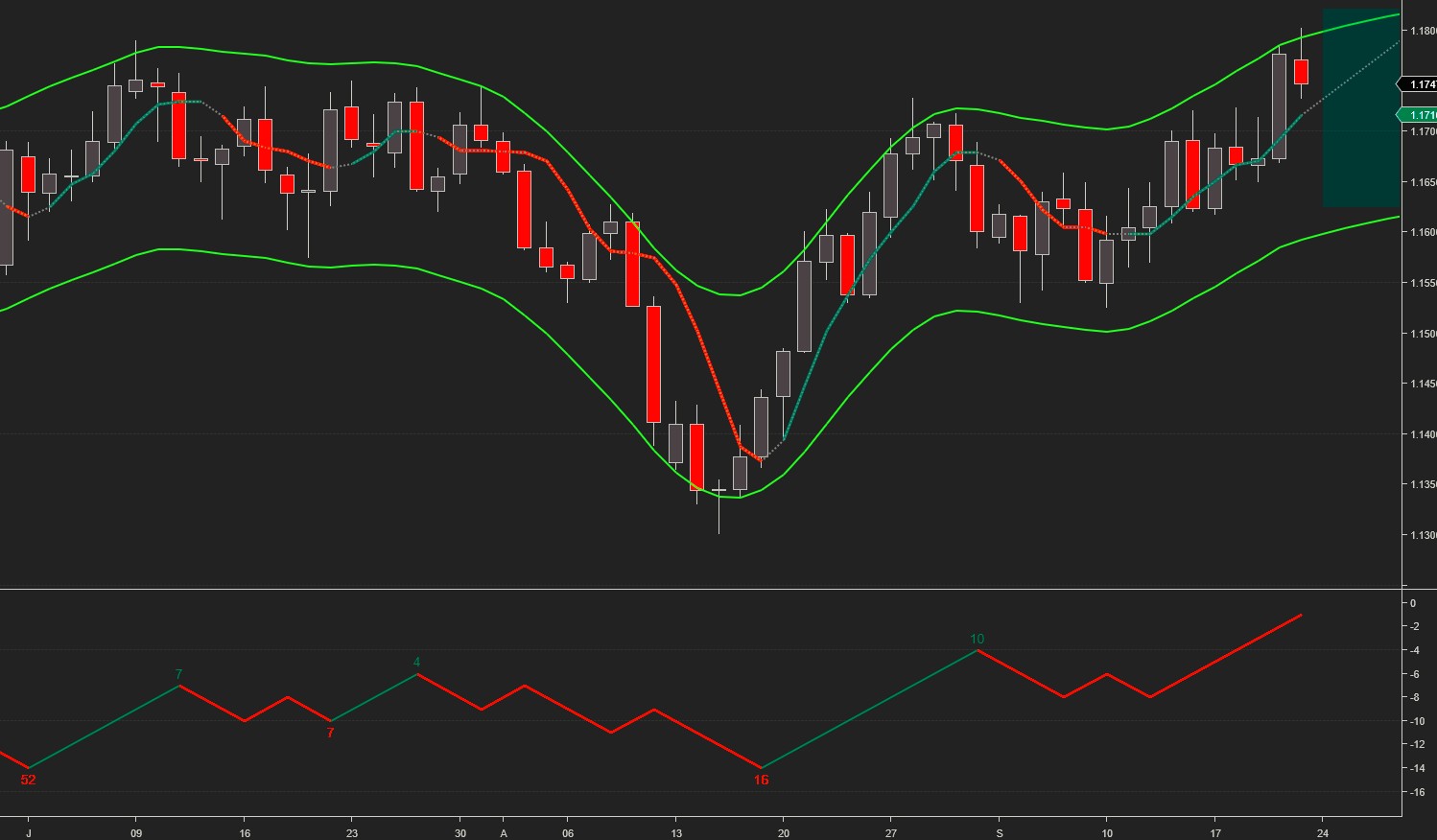Click the 1.180 price axis label
Image resolution: width=1437 pixels, height=840 pixels.
point(1423,31)
